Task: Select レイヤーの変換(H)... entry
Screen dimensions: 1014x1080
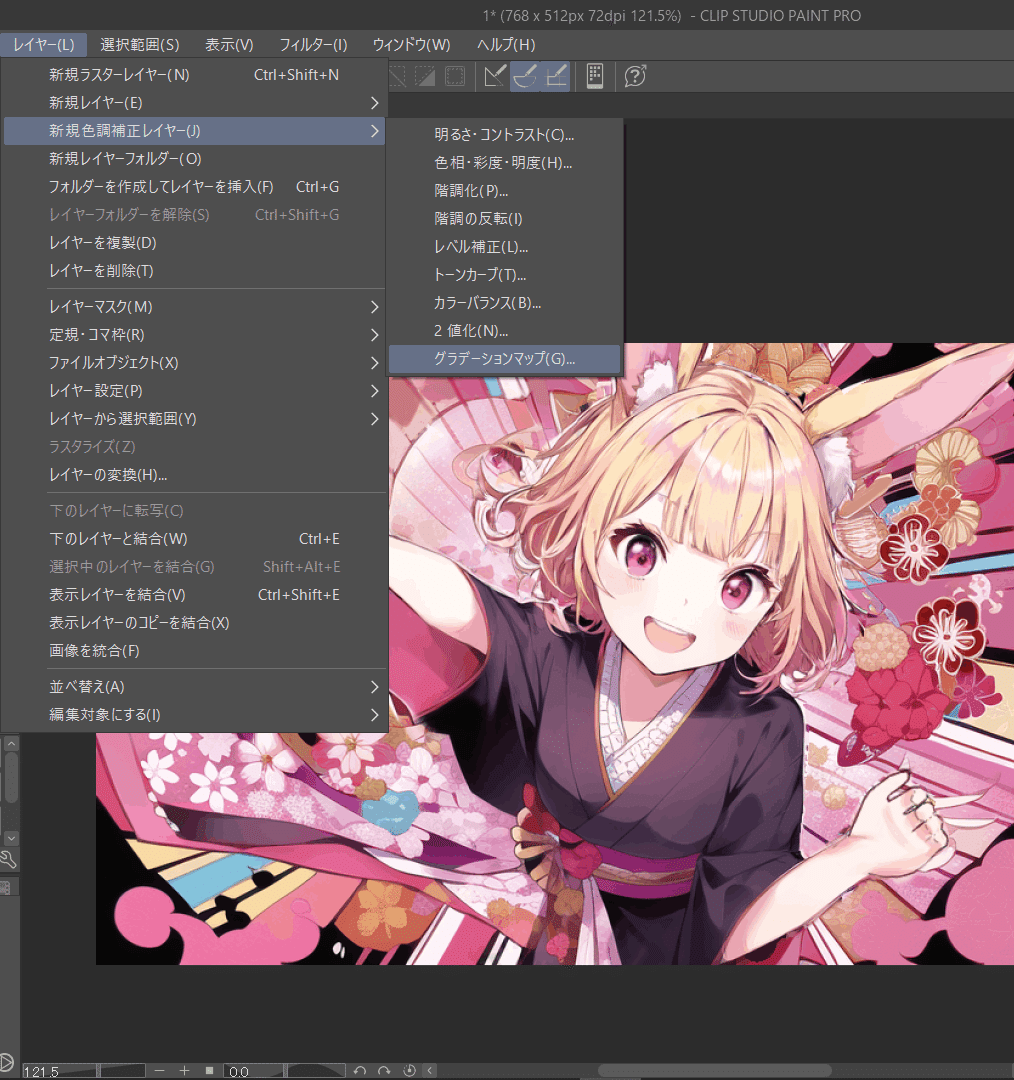Action: (195, 475)
